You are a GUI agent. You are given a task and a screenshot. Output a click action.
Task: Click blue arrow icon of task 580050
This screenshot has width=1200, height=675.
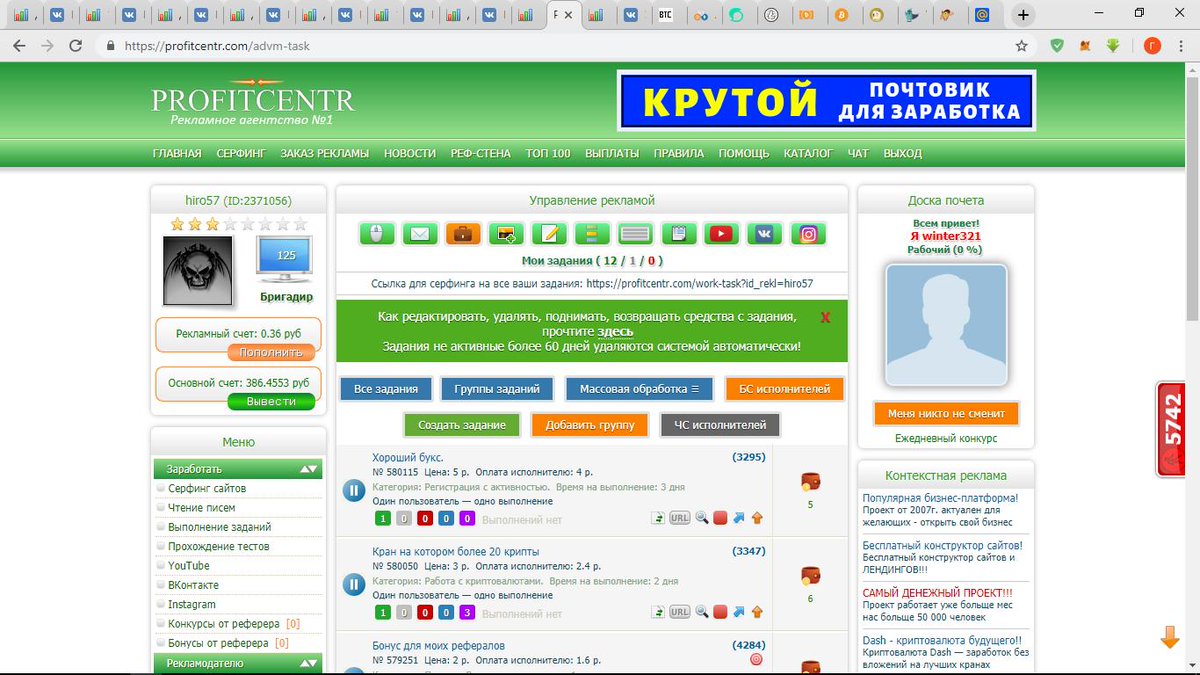pos(738,612)
